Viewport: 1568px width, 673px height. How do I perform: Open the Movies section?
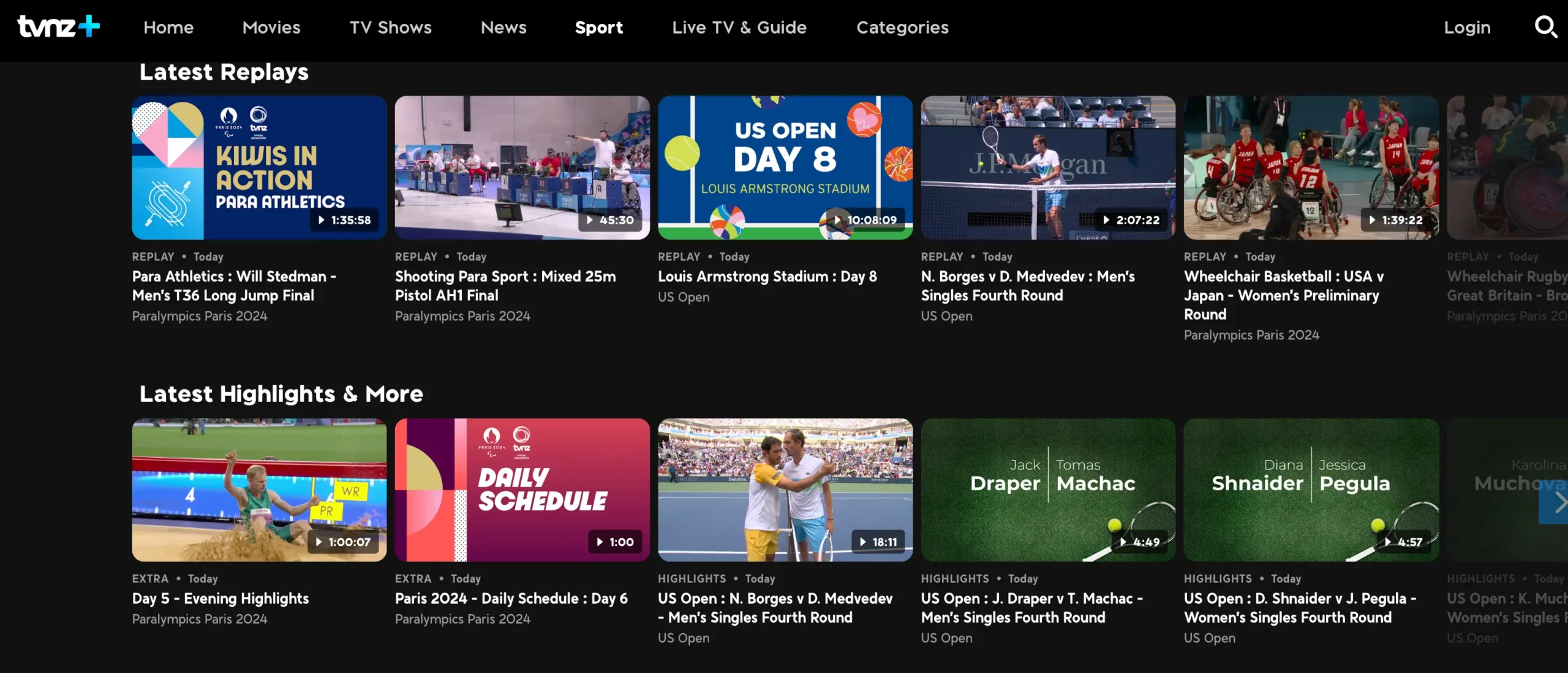click(x=271, y=28)
